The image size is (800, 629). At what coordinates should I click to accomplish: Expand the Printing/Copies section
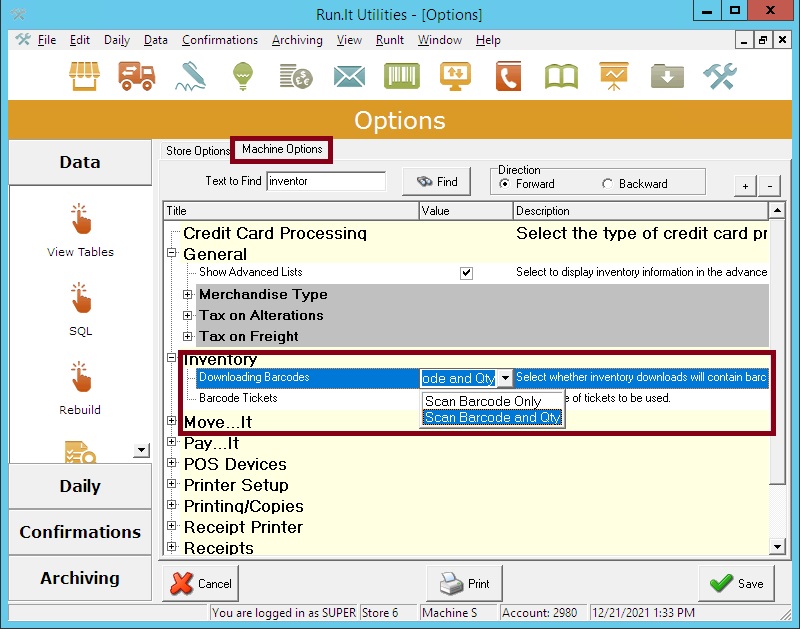172,505
